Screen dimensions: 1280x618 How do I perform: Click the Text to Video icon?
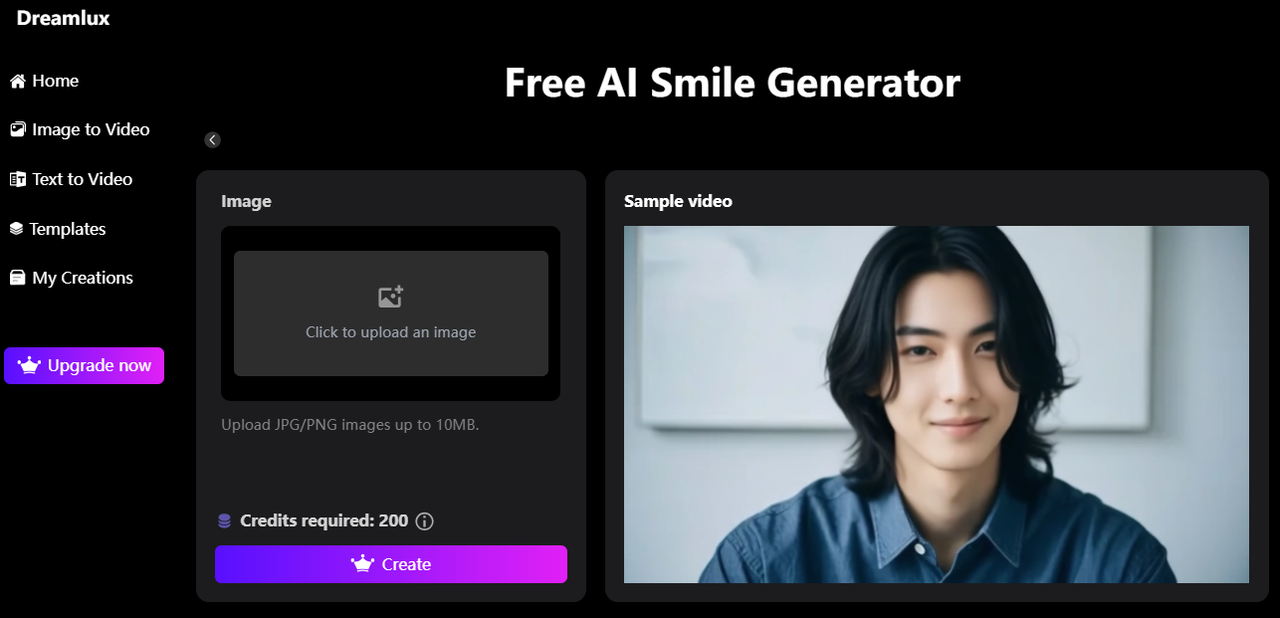[x=17, y=179]
